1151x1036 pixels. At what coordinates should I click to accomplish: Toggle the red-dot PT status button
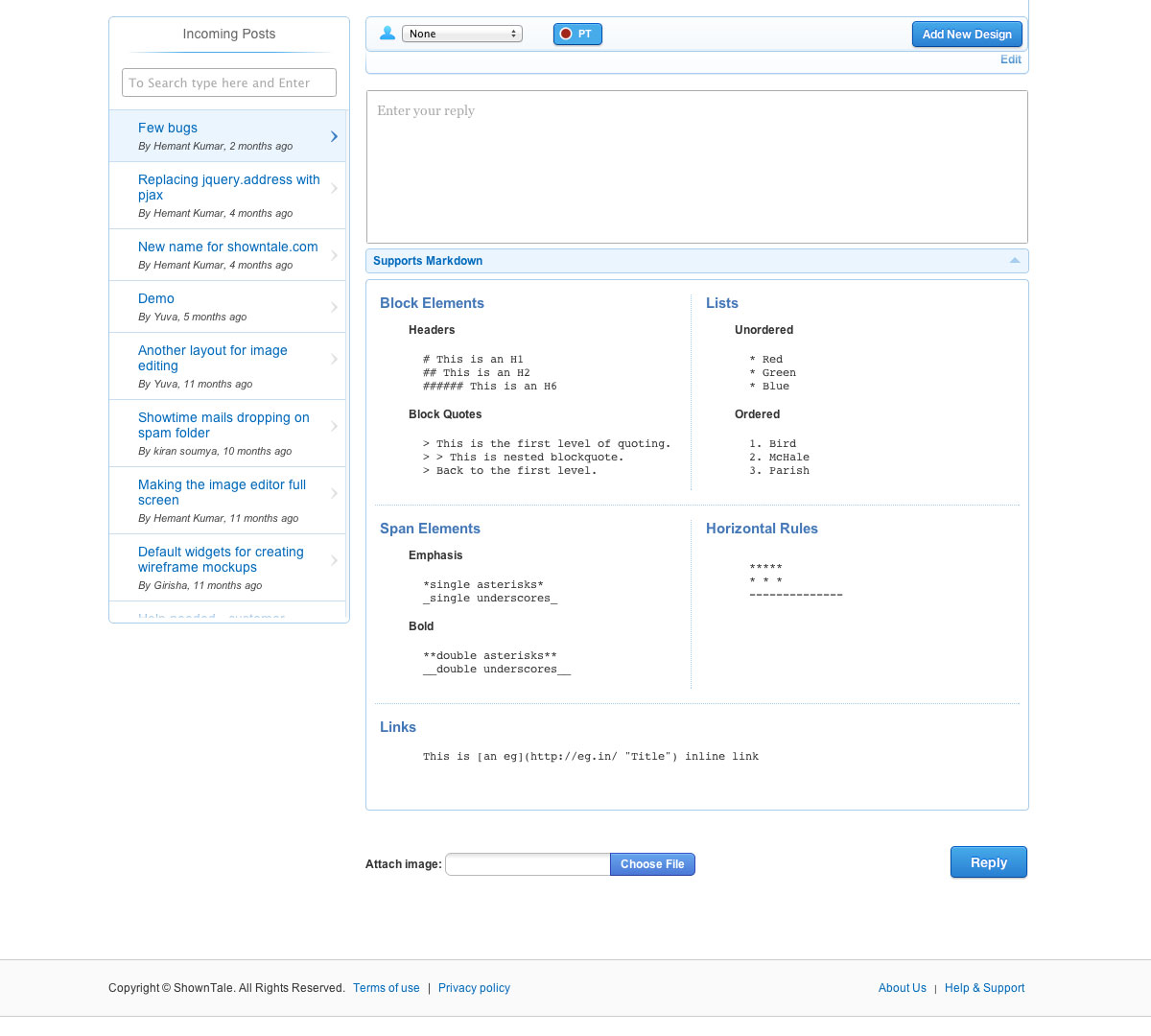(577, 35)
